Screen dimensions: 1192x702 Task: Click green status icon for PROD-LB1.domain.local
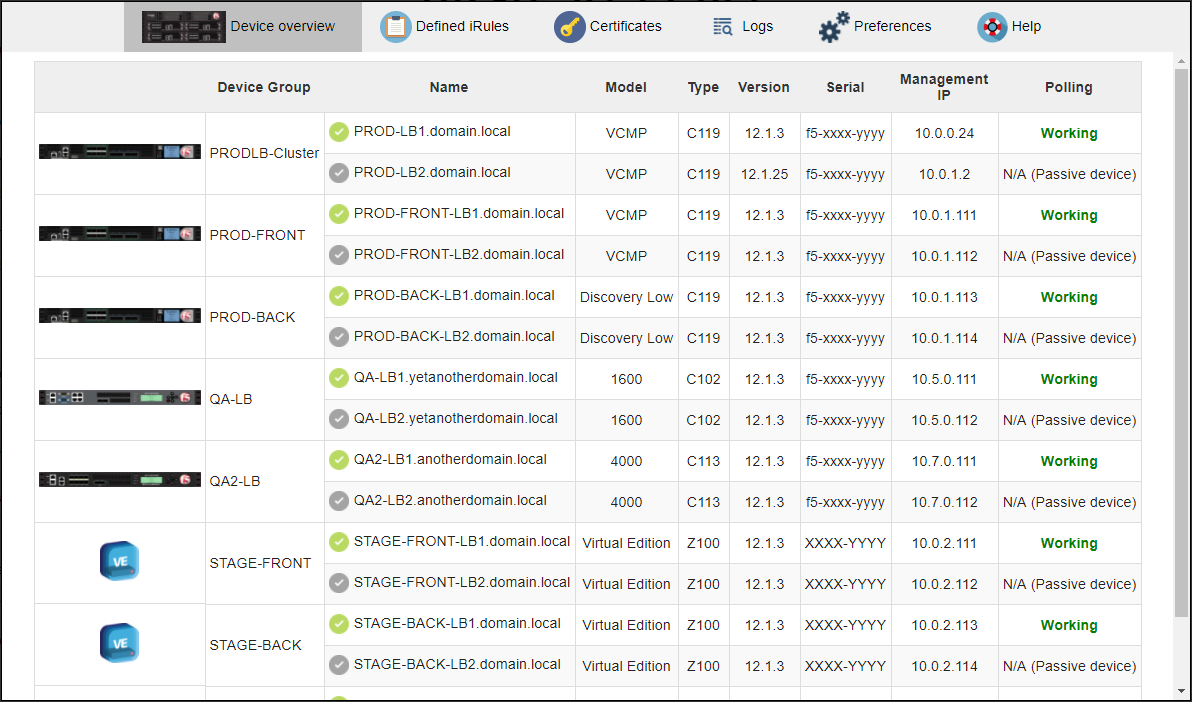pyautogui.click(x=339, y=132)
